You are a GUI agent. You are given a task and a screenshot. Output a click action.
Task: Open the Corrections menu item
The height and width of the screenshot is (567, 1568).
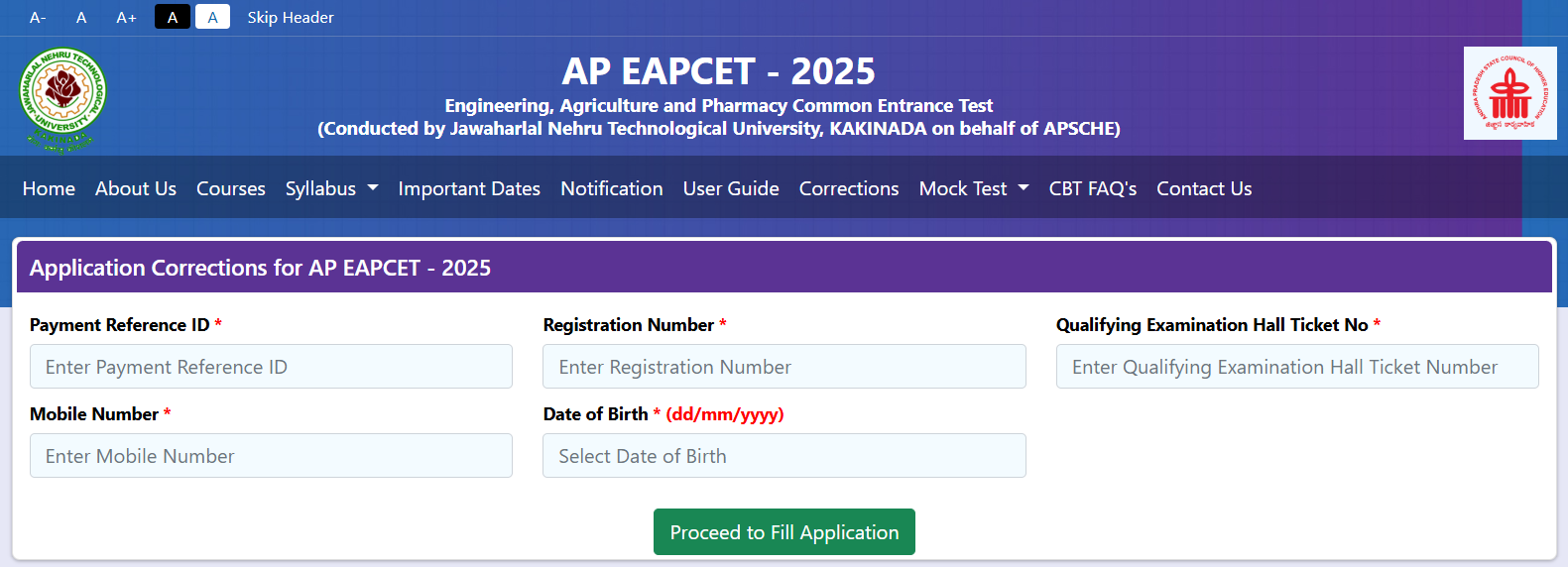(849, 188)
